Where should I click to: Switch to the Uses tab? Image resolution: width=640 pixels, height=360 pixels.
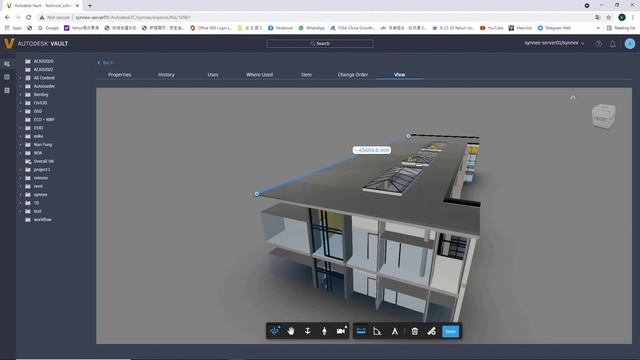tap(213, 75)
